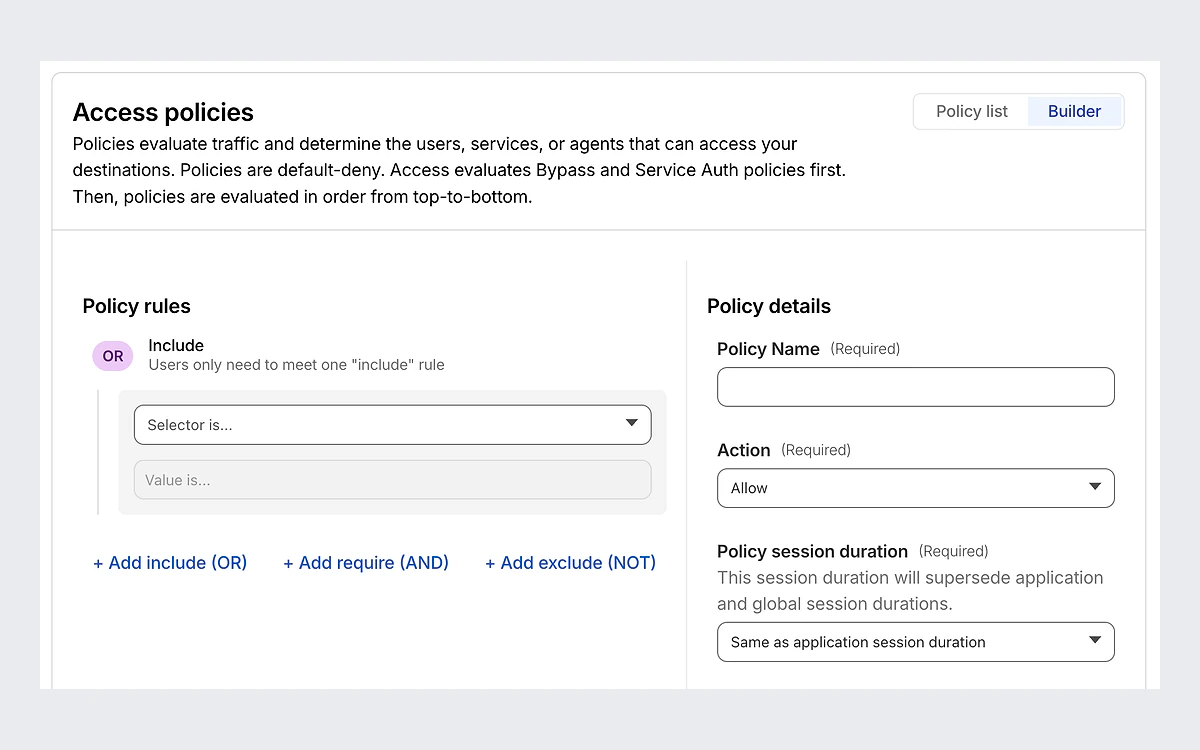Click the 'Access policies' heading
This screenshot has height=750, width=1200.
pos(163,112)
